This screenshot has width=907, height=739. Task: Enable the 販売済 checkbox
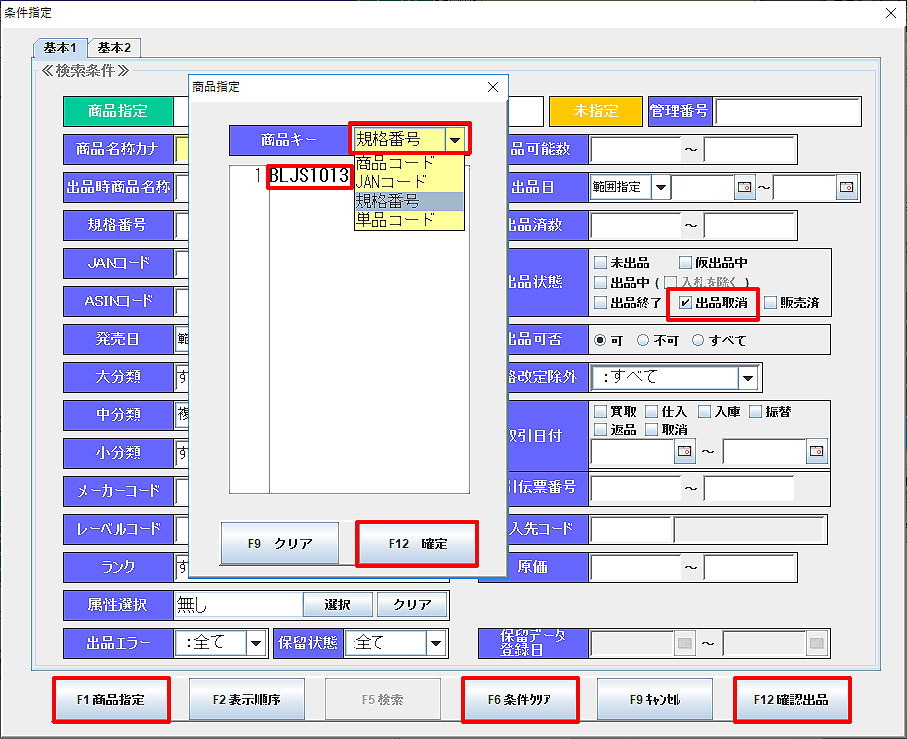tap(770, 302)
